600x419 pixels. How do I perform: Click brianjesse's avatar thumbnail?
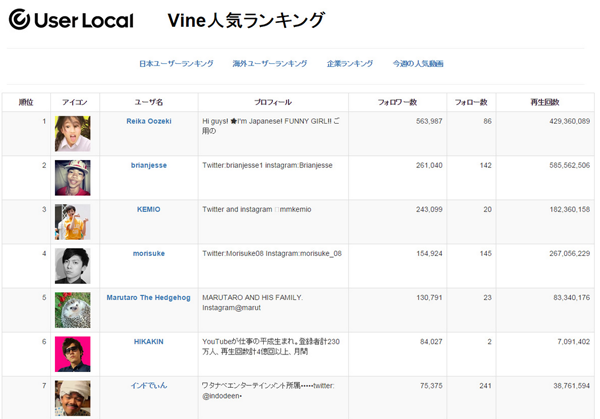73,178
